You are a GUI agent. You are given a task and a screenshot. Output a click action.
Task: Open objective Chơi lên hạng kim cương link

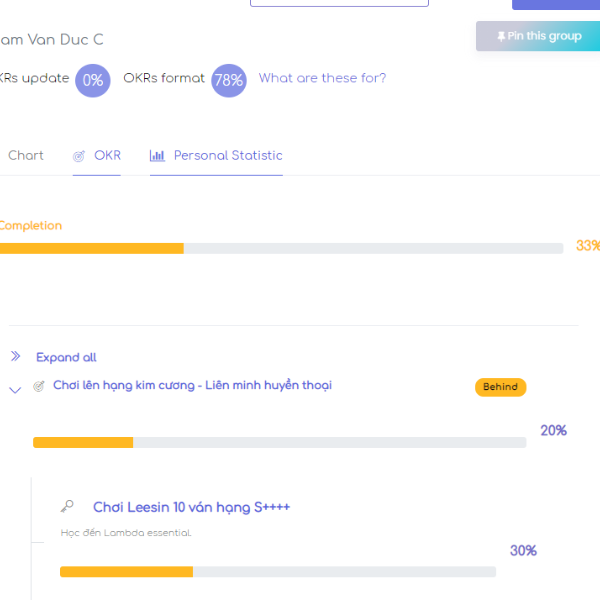coord(192,385)
